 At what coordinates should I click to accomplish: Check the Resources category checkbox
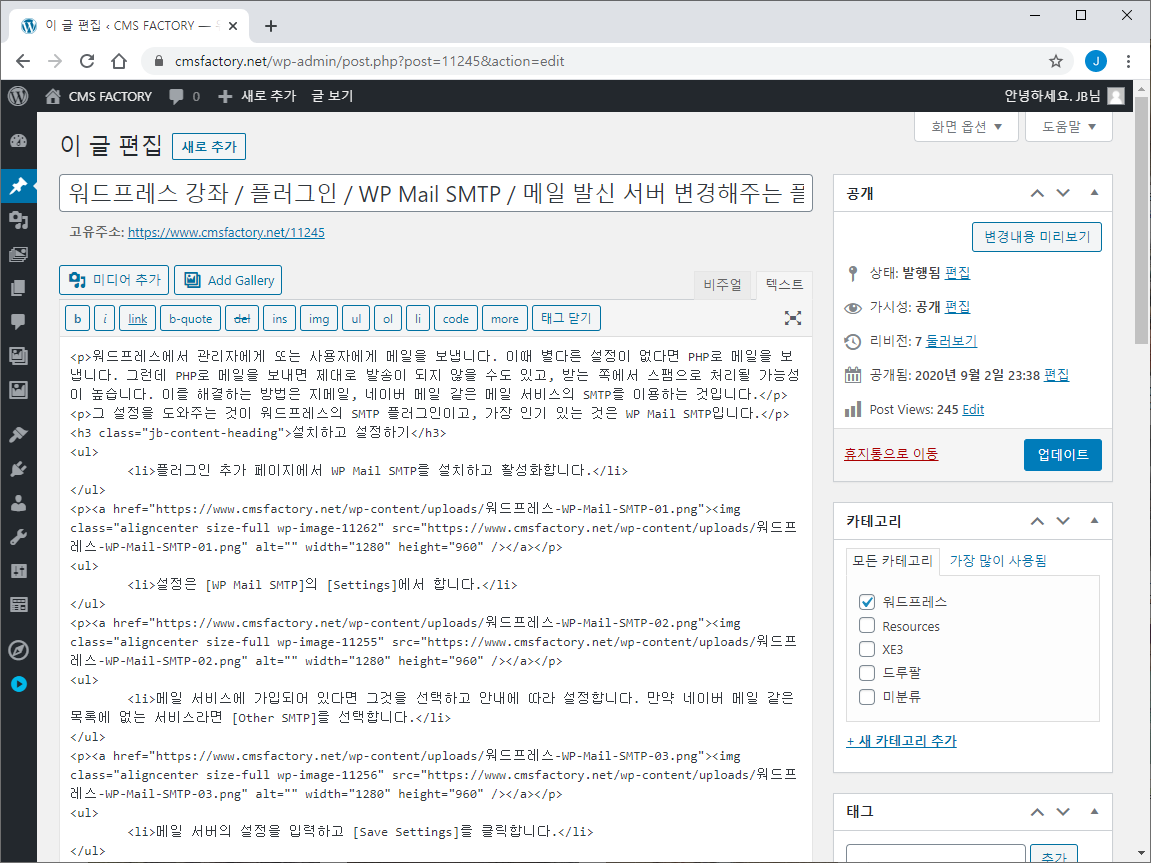tap(867, 625)
